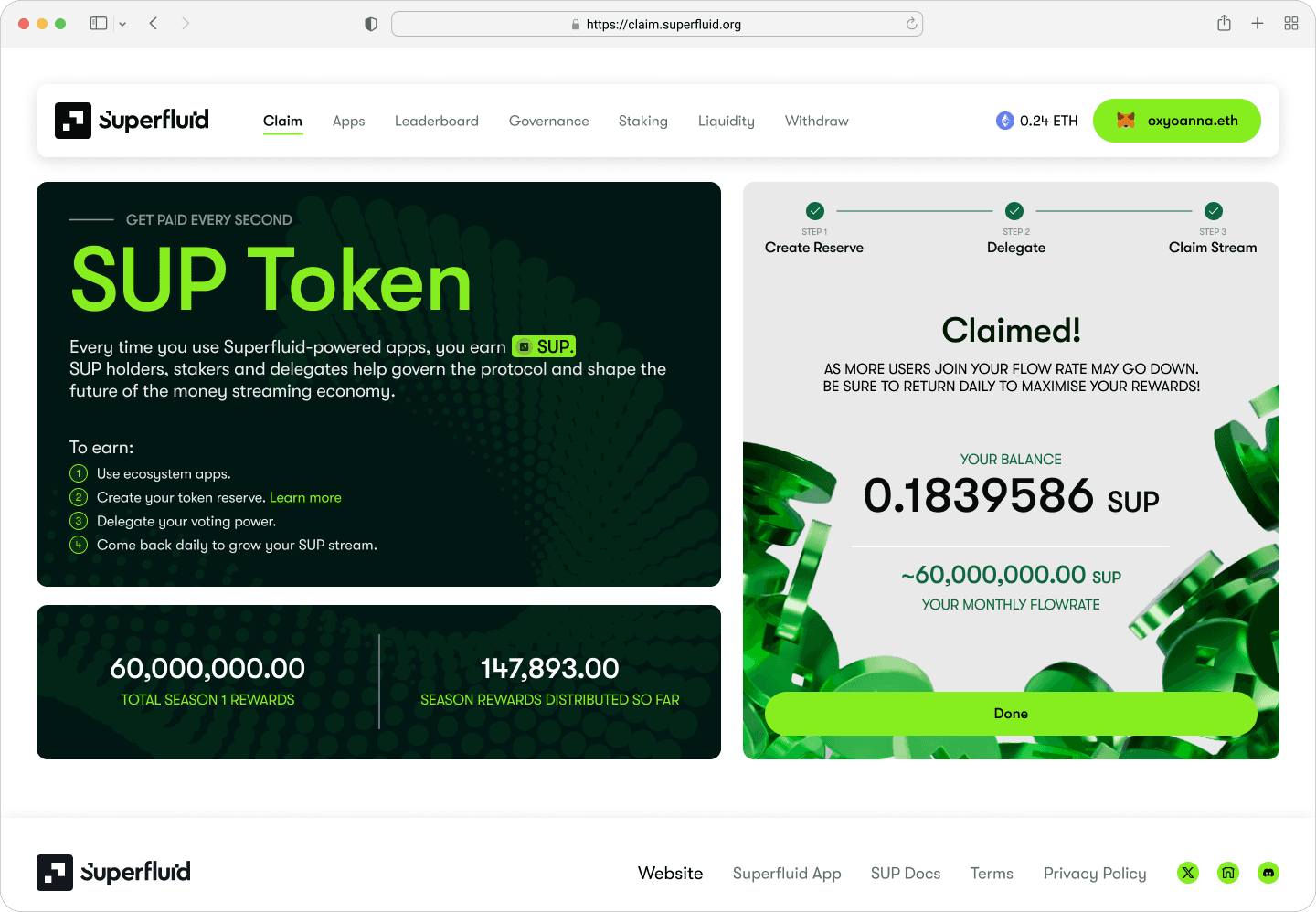Select the Claim nav tab
The image size is (1316, 912).
pos(282,121)
